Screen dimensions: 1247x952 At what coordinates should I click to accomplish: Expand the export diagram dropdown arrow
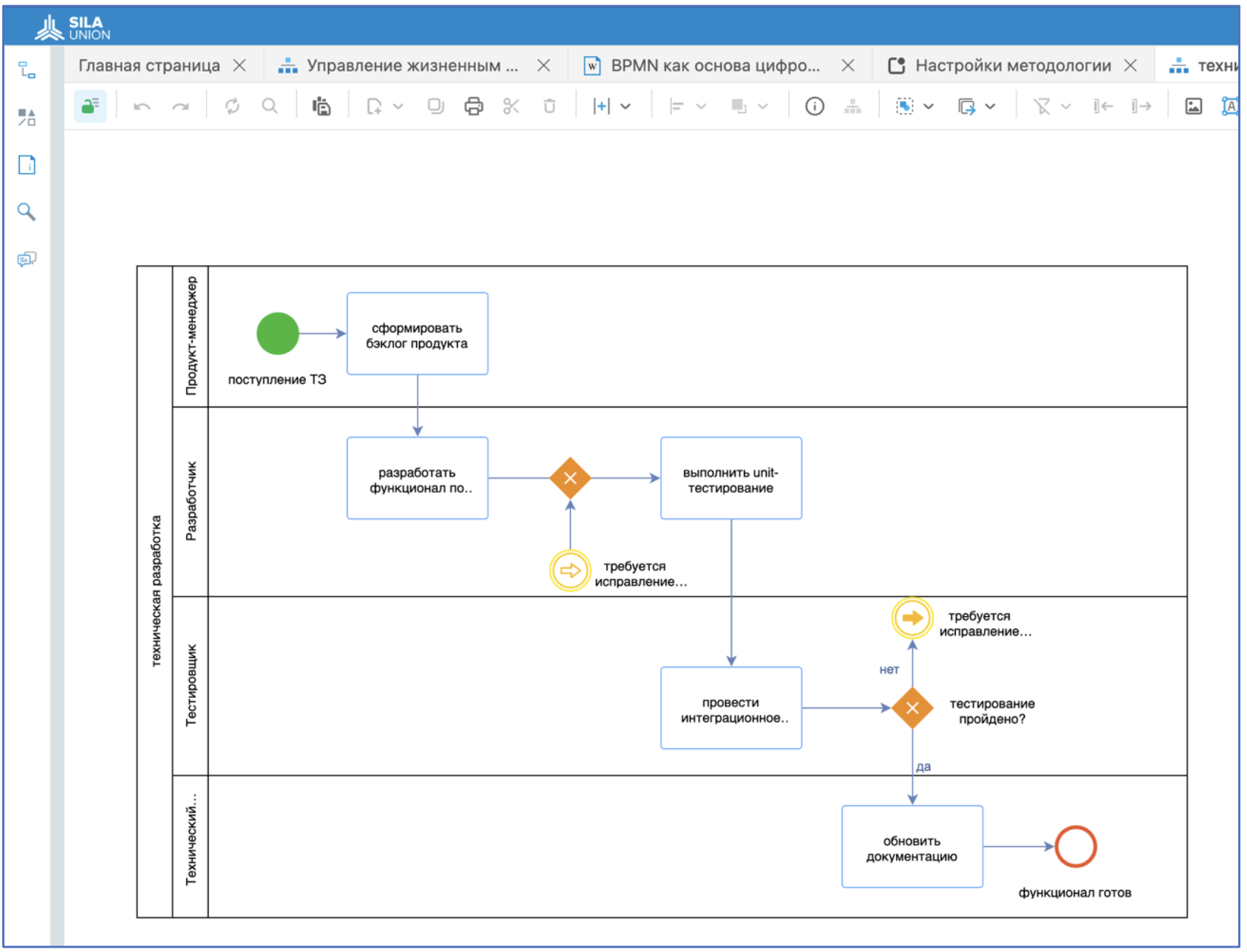tap(990, 107)
